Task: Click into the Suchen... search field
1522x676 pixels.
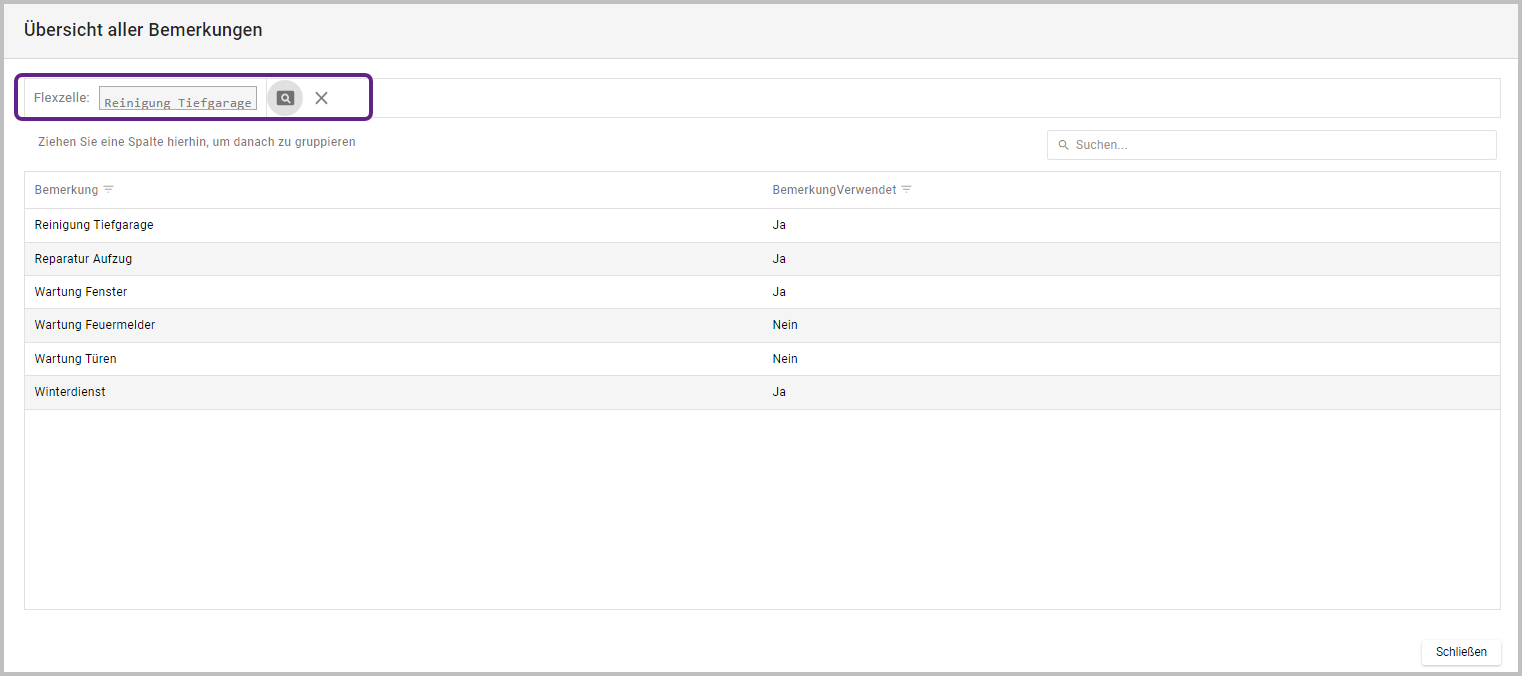Action: tap(1280, 145)
